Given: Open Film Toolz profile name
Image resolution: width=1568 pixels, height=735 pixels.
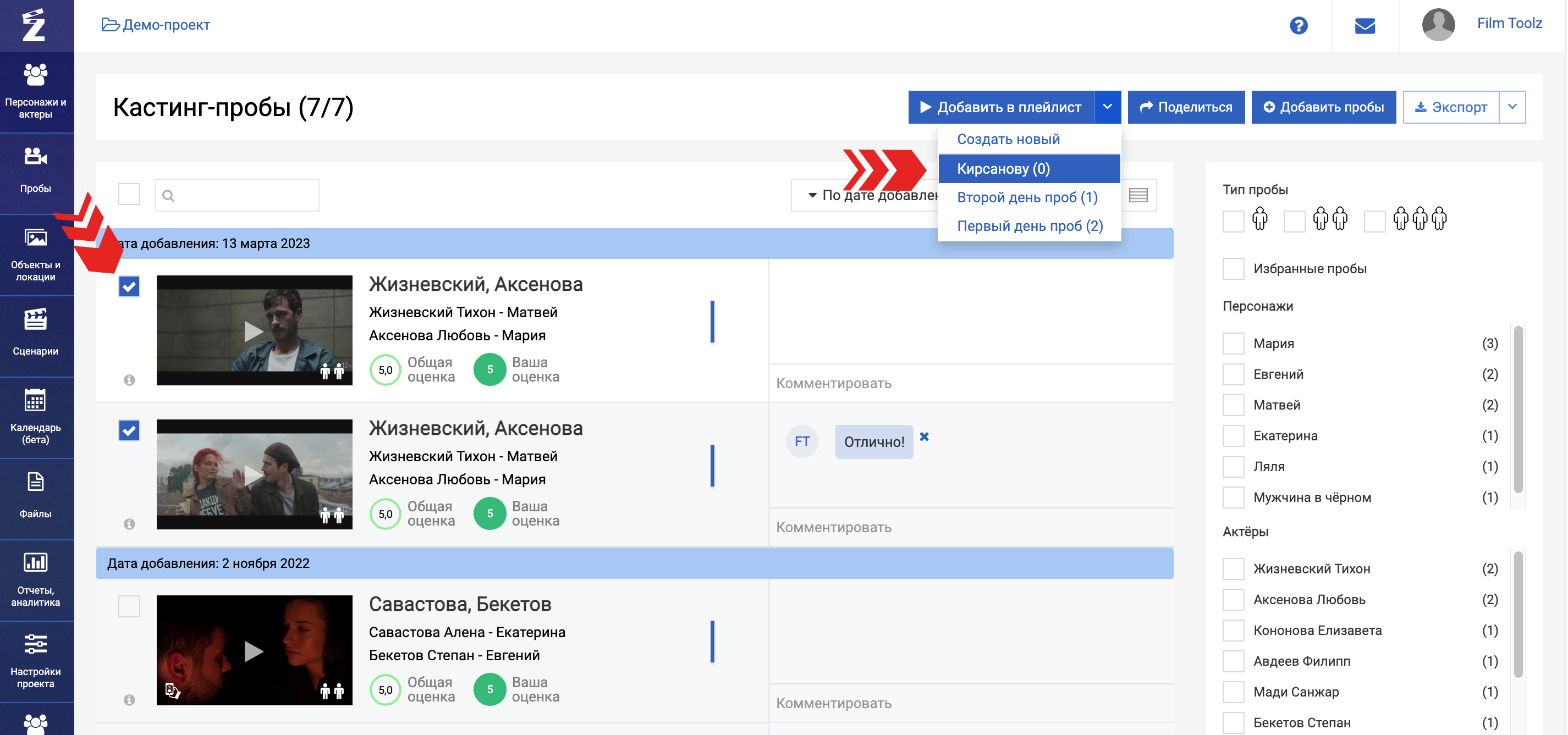Looking at the screenshot, I should (x=1509, y=23).
